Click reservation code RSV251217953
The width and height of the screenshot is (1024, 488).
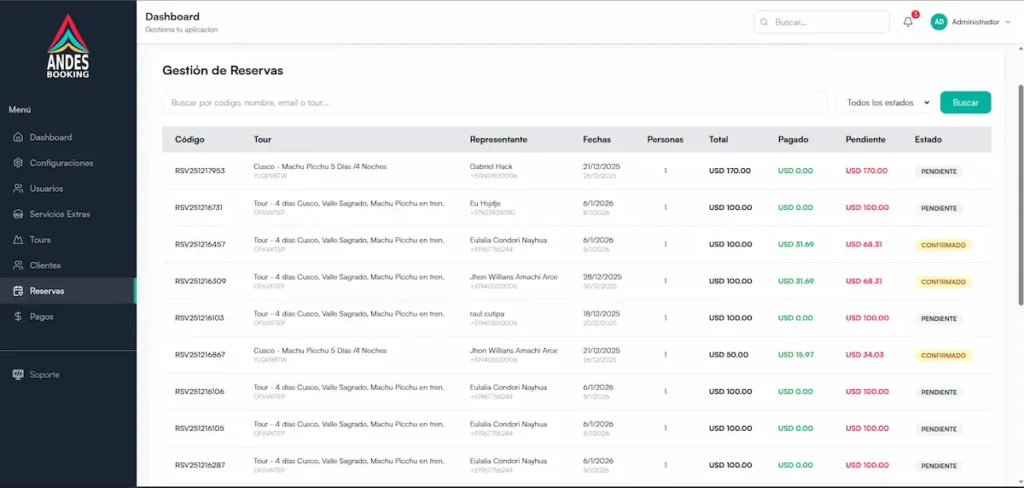[x=200, y=171]
